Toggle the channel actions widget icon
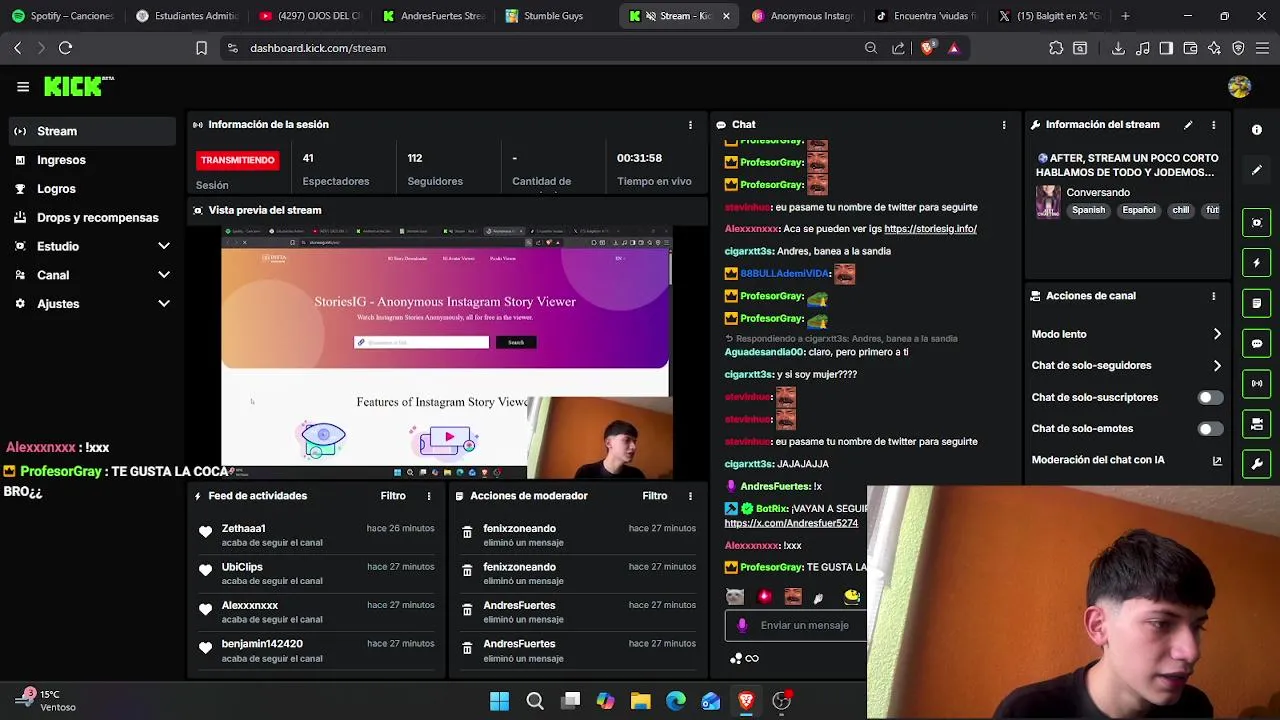 click(1257, 425)
